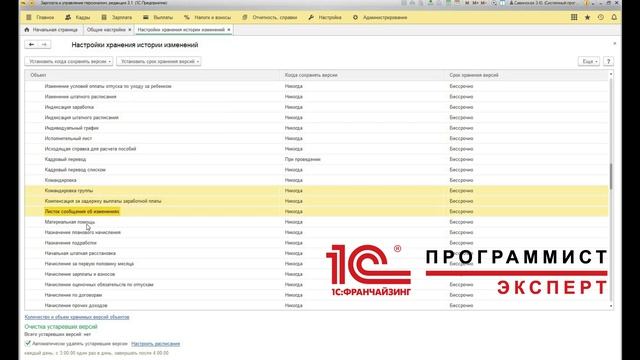Viewport: 640px width, 360px height.
Task: Select row Исходящая справка для расчета пособий
Action: pos(316,149)
